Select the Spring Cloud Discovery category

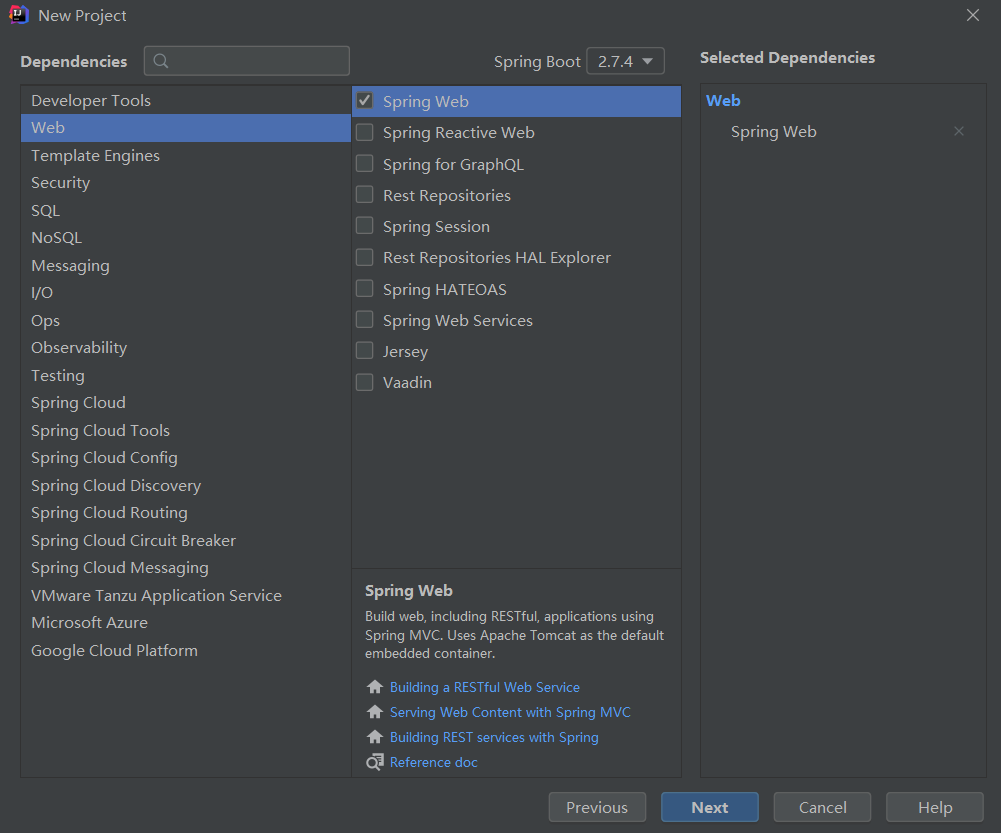[186, 485]
